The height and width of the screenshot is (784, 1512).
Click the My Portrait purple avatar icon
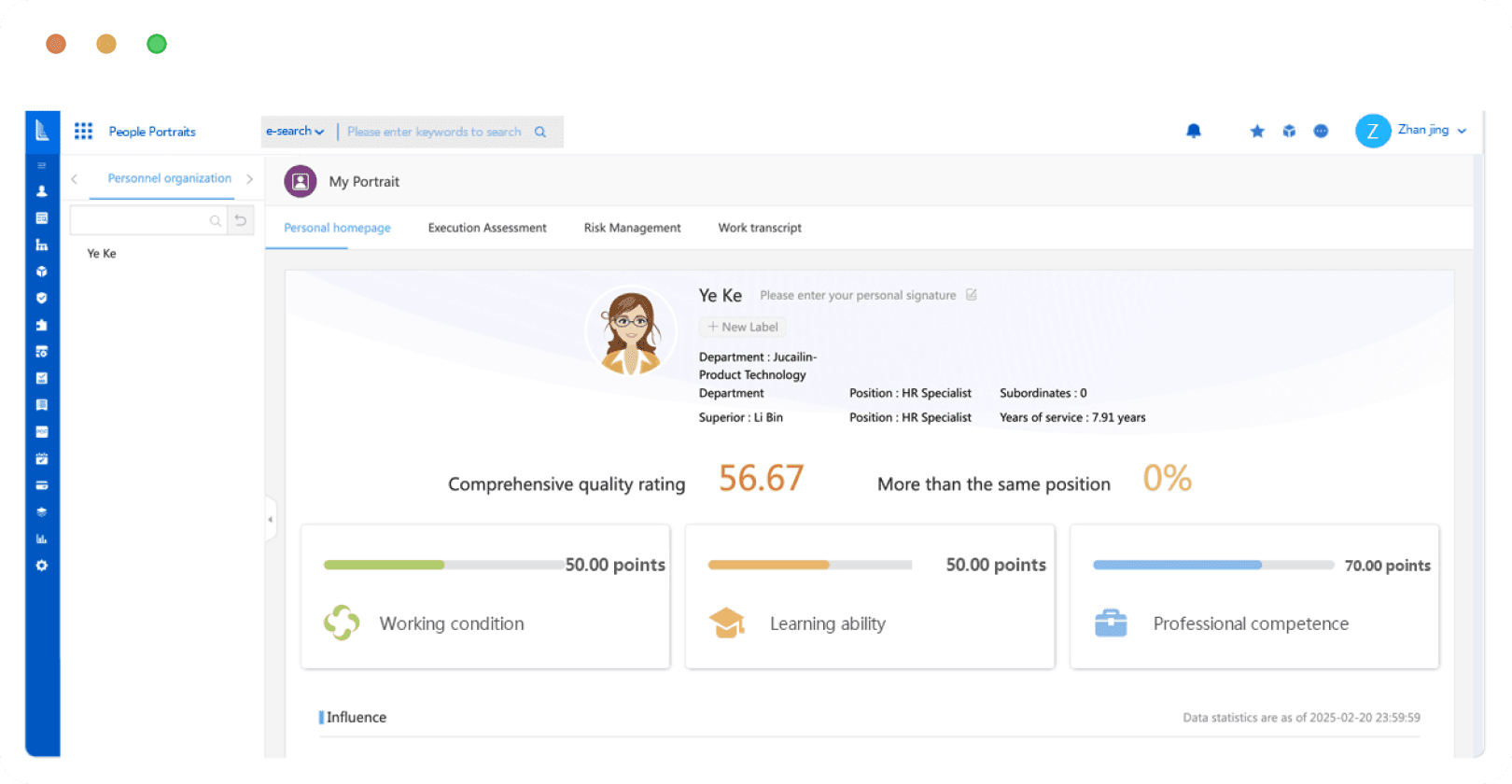[301, 181]
